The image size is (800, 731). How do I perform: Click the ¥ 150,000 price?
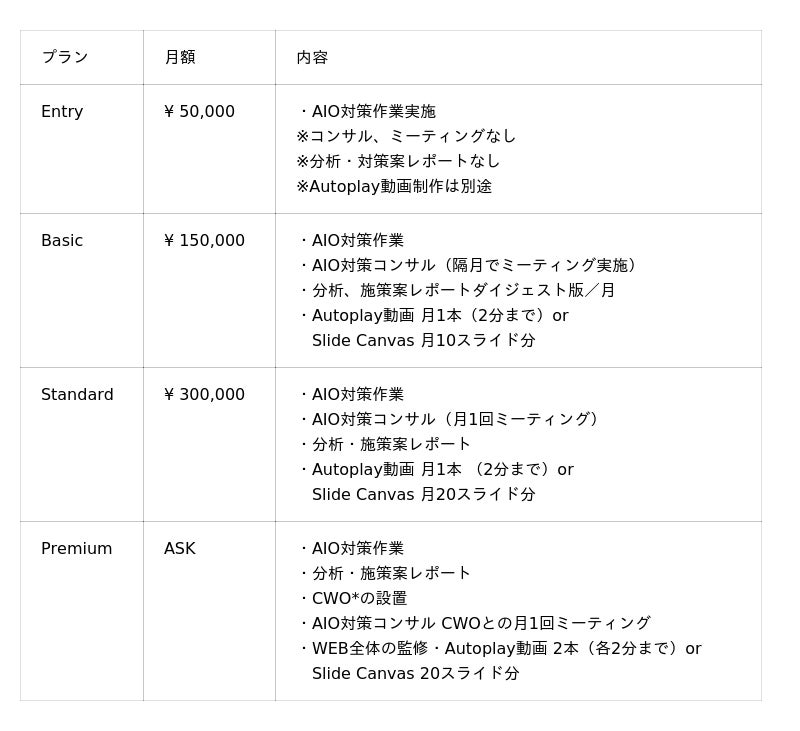(204, 240)
